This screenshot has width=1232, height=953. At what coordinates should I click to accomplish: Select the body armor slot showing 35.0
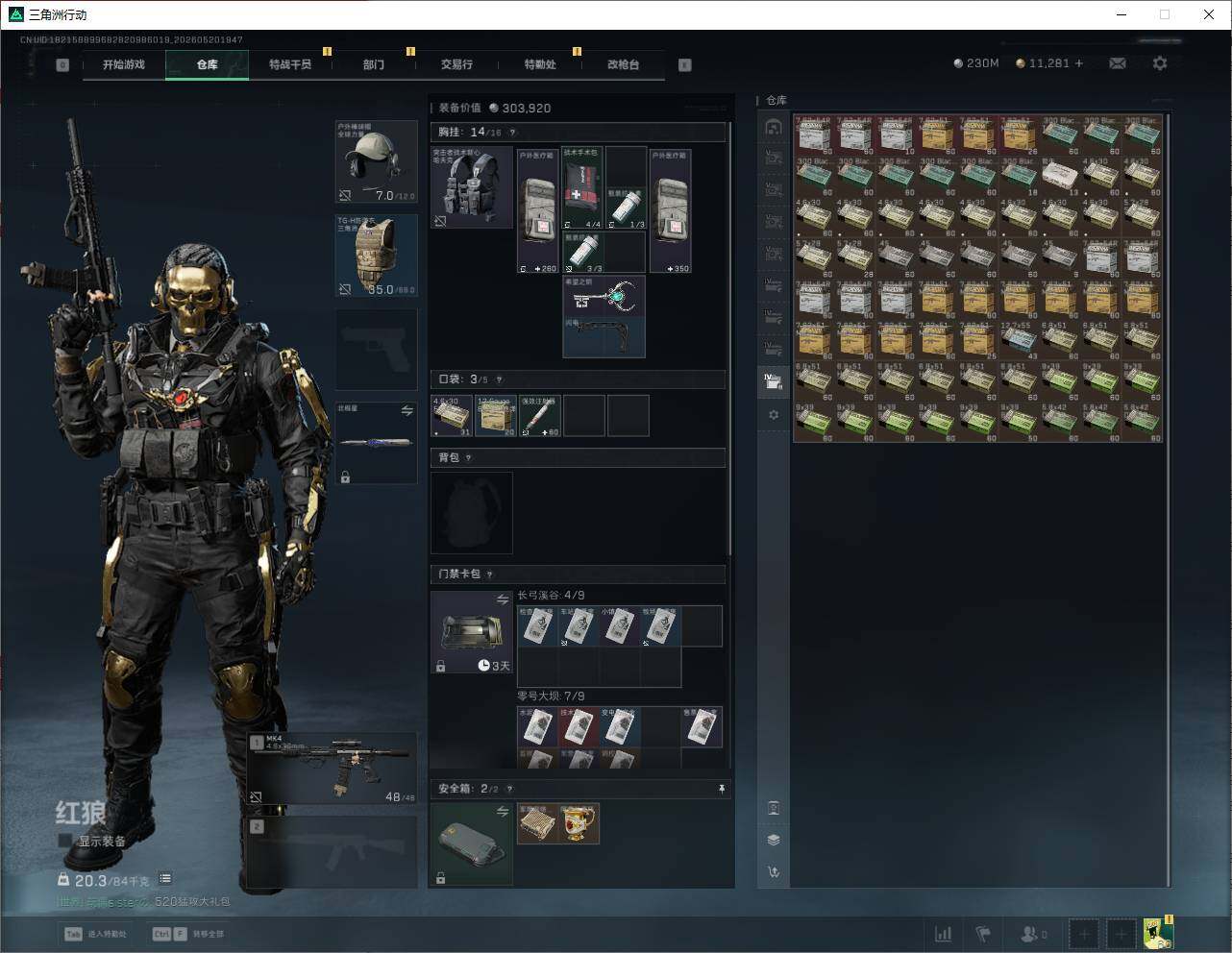(376, 256)
